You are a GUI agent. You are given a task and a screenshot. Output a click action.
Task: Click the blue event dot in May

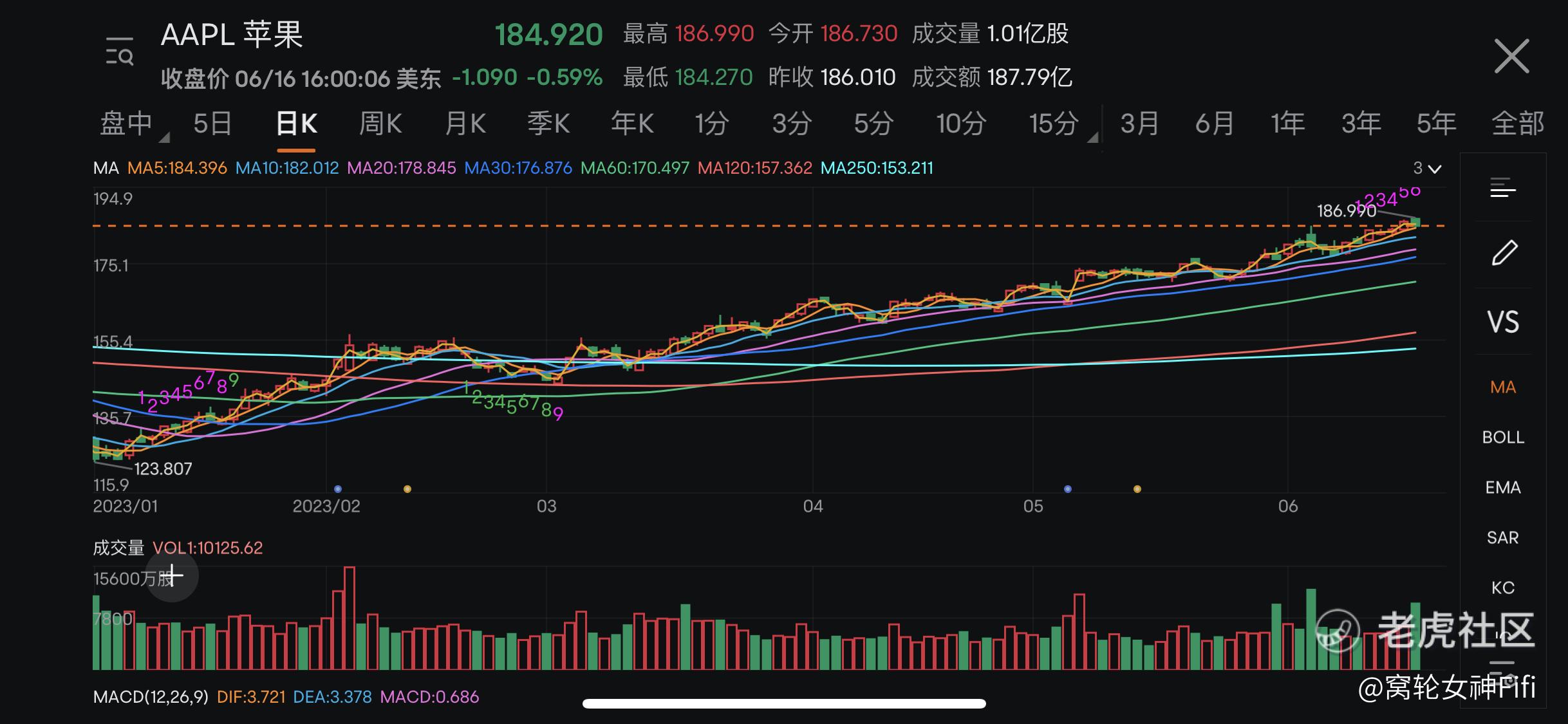[1068, 489]
